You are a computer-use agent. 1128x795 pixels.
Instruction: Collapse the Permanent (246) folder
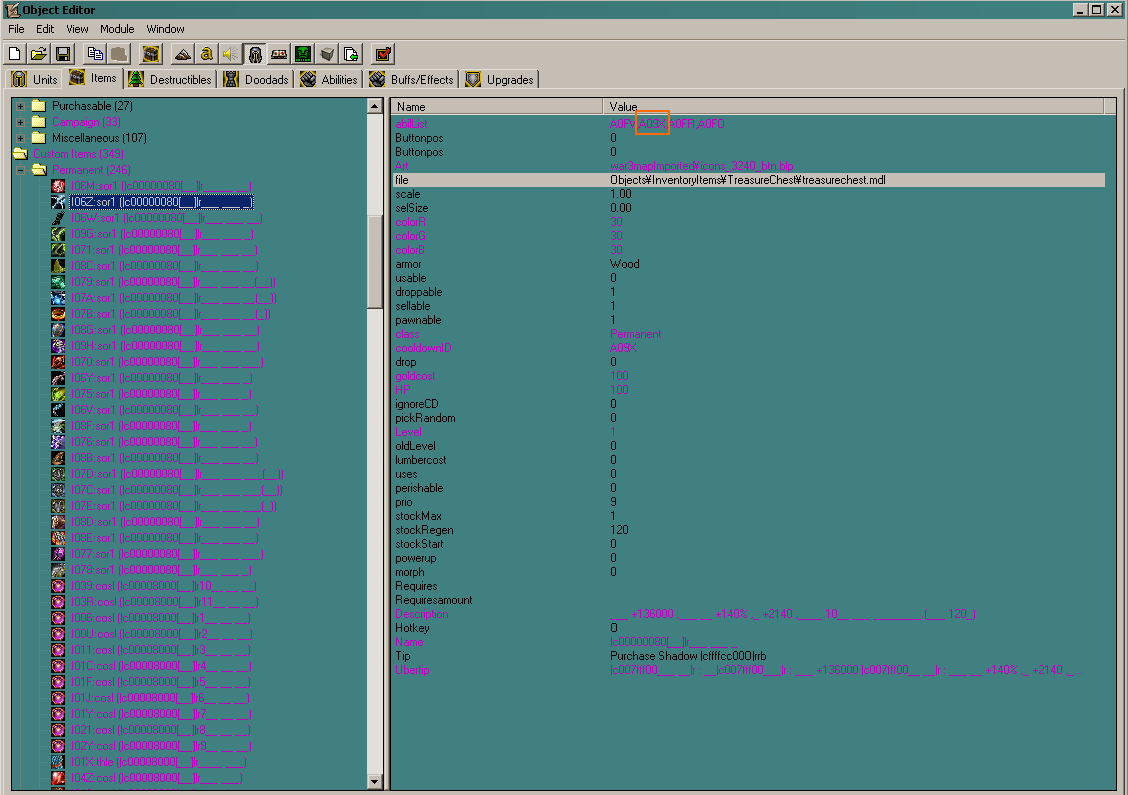pos(20,171)
